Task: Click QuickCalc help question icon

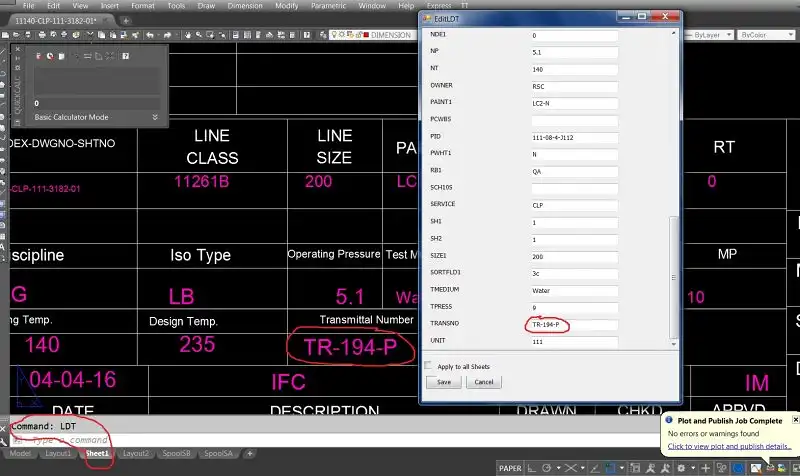Action: point(126,56)
